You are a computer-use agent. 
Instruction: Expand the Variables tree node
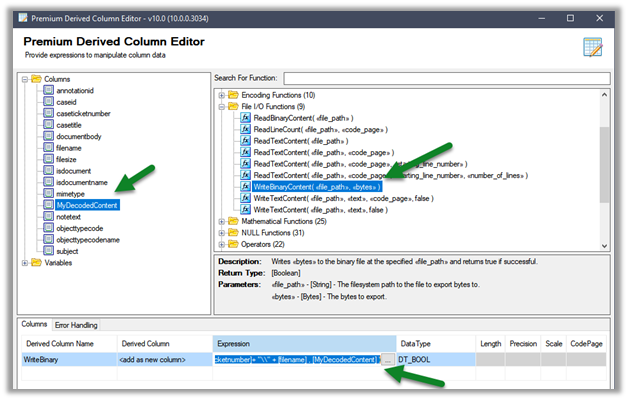25,263
